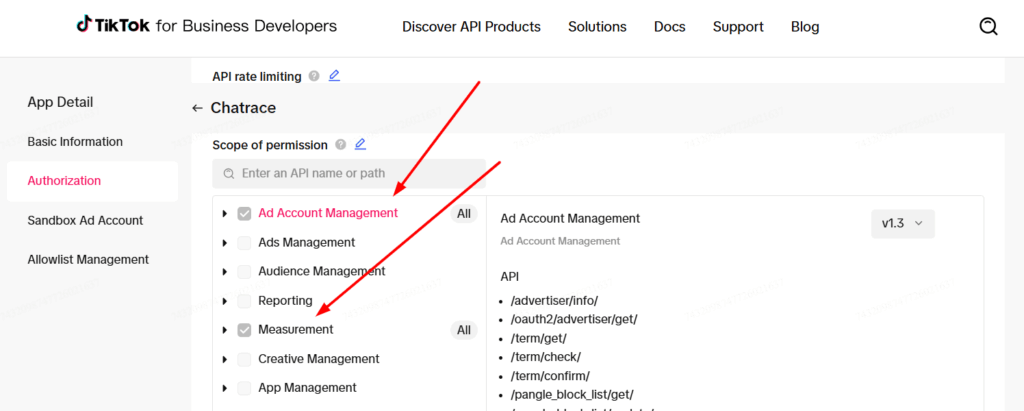Click the back arrow beside Chatrace
The image size is (1024, 411).
pos(197,108)
